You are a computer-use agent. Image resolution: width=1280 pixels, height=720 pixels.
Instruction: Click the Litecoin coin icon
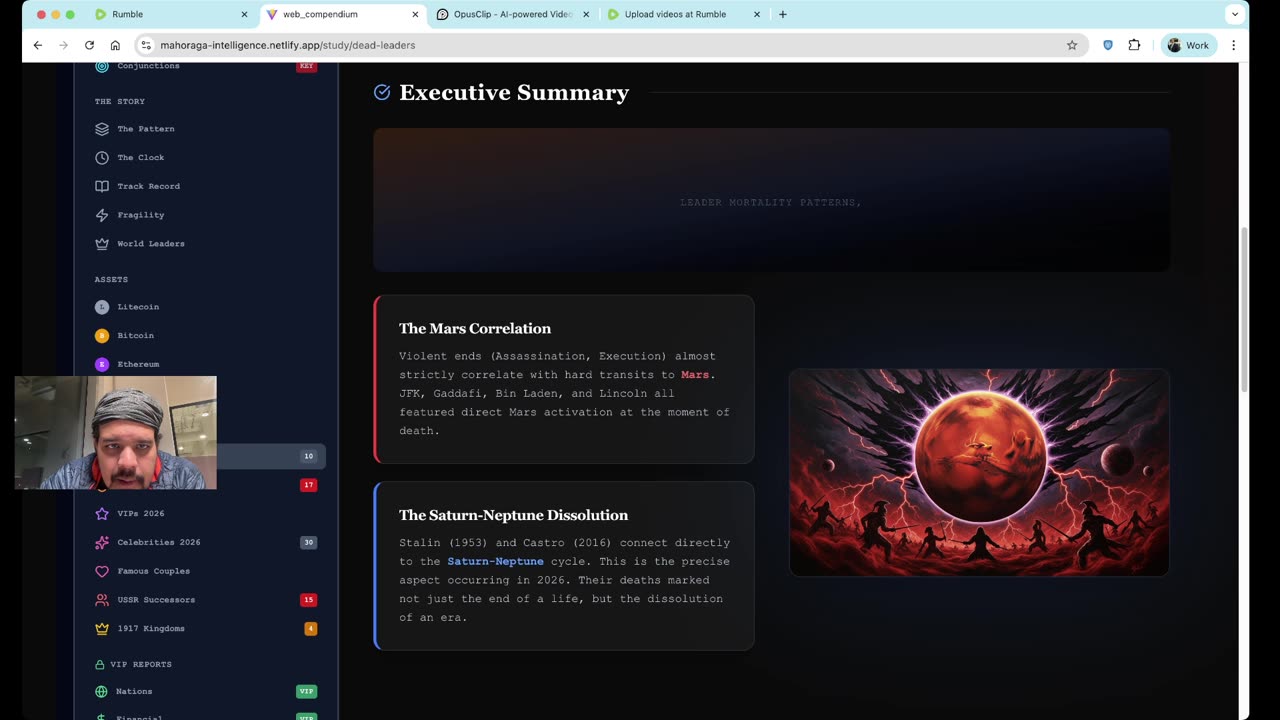click(x=102, y=307)
